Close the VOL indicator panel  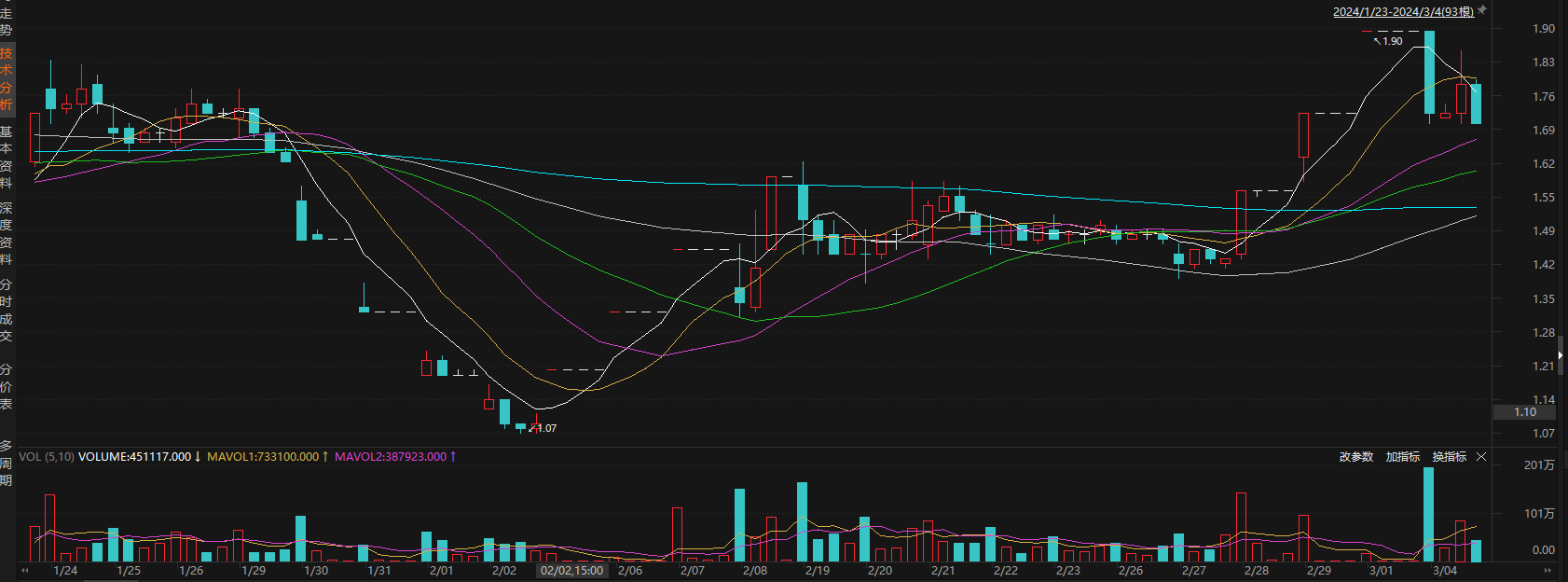pyautogui.click(x=1481, y=457)
